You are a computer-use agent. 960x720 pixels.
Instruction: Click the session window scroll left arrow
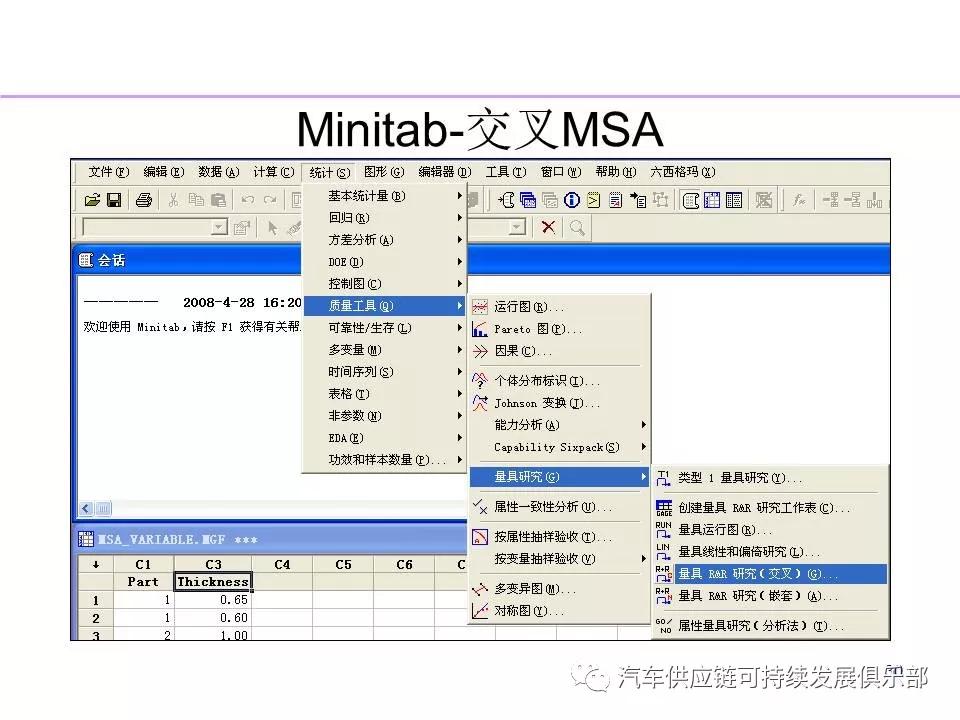click(86, 509)
